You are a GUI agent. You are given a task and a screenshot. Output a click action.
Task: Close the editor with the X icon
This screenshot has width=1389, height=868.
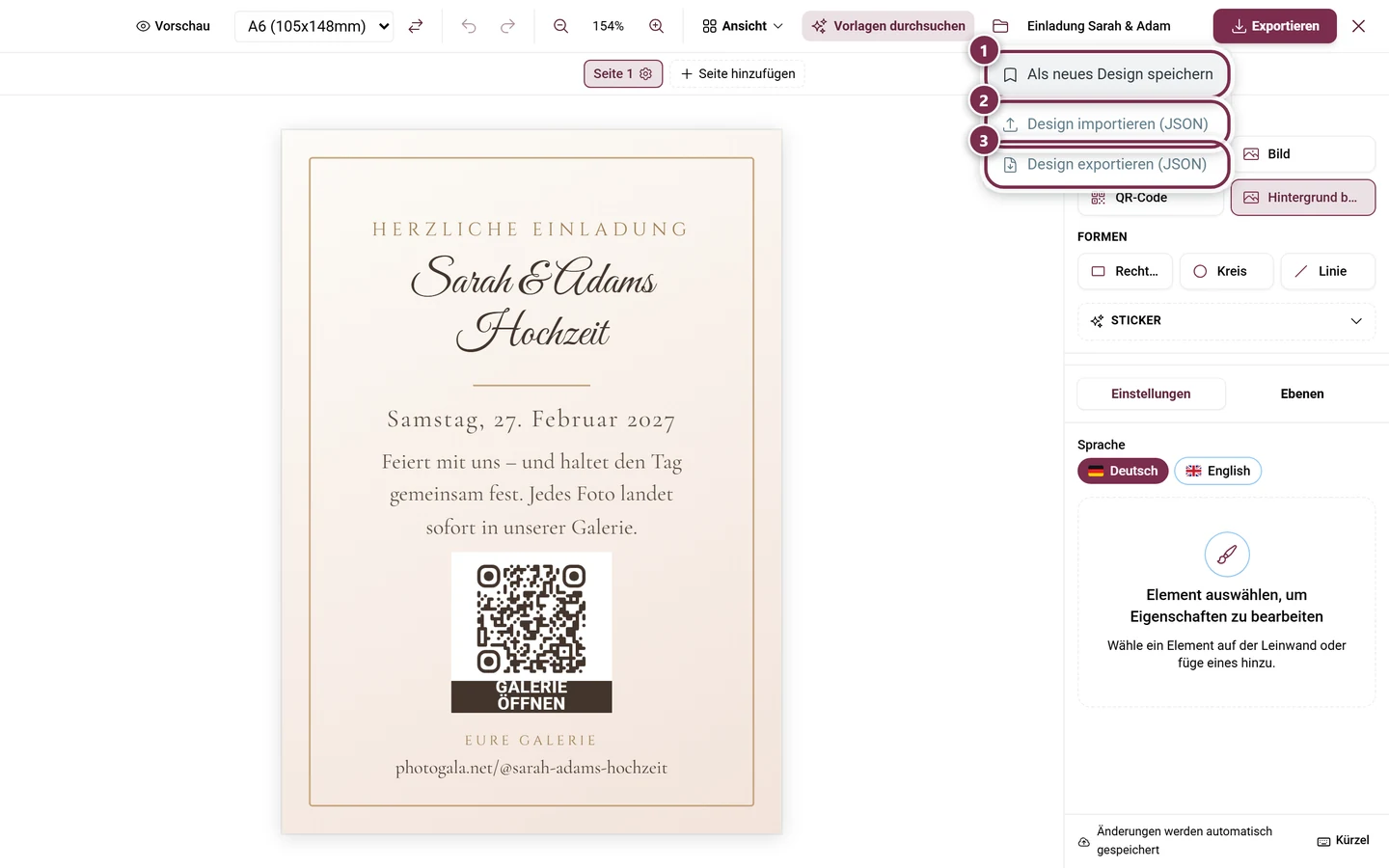1358,26
